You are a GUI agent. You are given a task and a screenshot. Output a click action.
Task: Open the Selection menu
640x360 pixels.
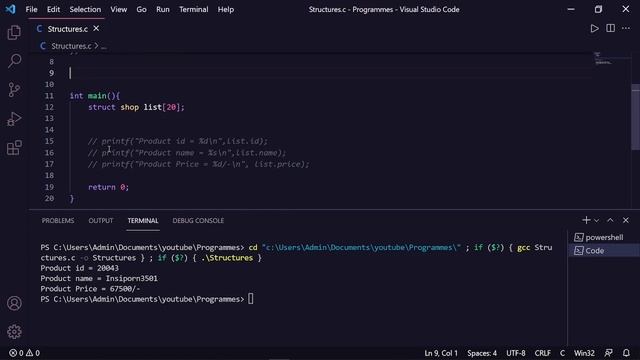coord(85,9)
